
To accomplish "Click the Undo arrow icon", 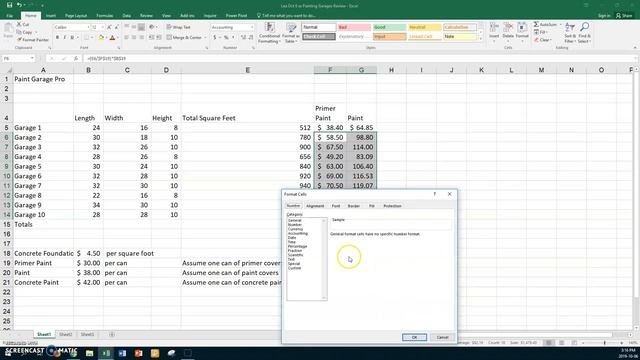I will (19, 5).
